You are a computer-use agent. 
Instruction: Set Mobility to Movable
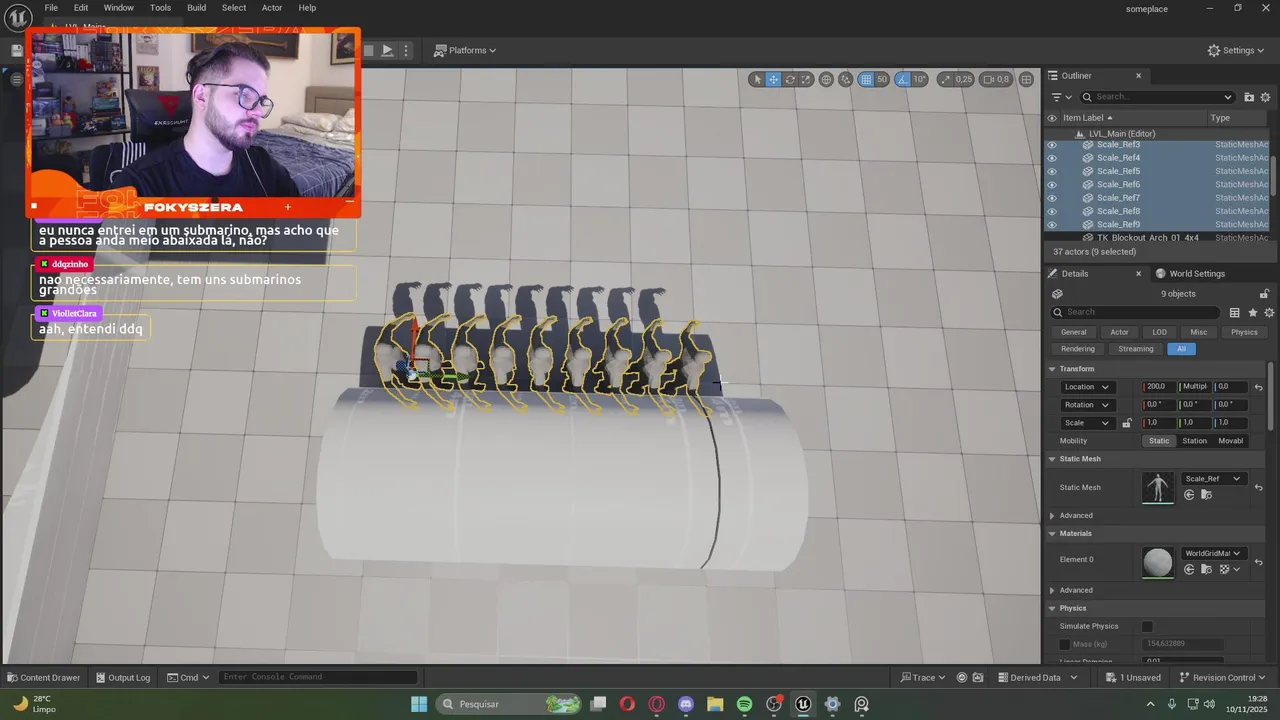click(x=1231, y=441)
